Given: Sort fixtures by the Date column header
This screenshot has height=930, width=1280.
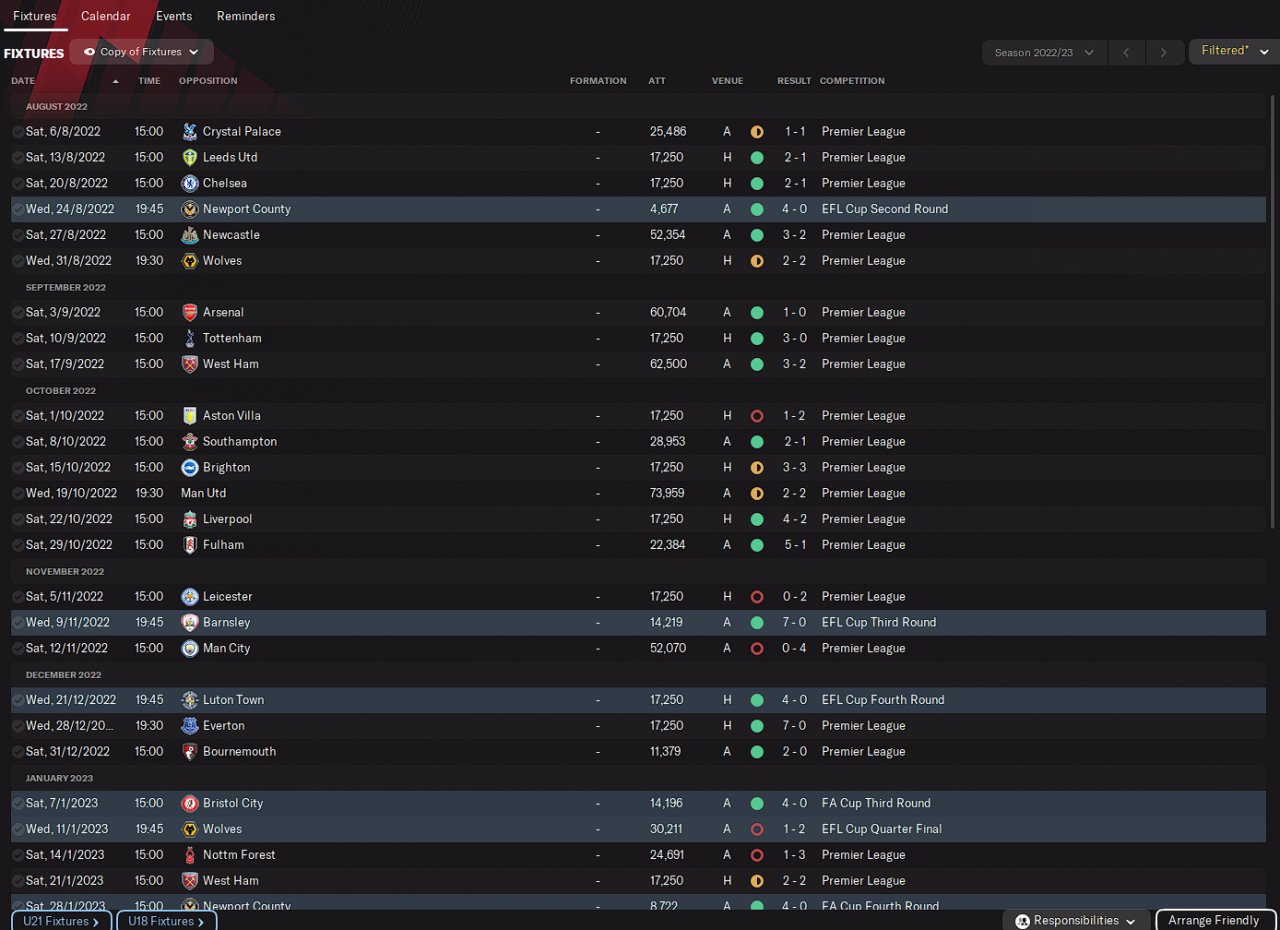Looking at the screenshot, I should coord(23,81).
